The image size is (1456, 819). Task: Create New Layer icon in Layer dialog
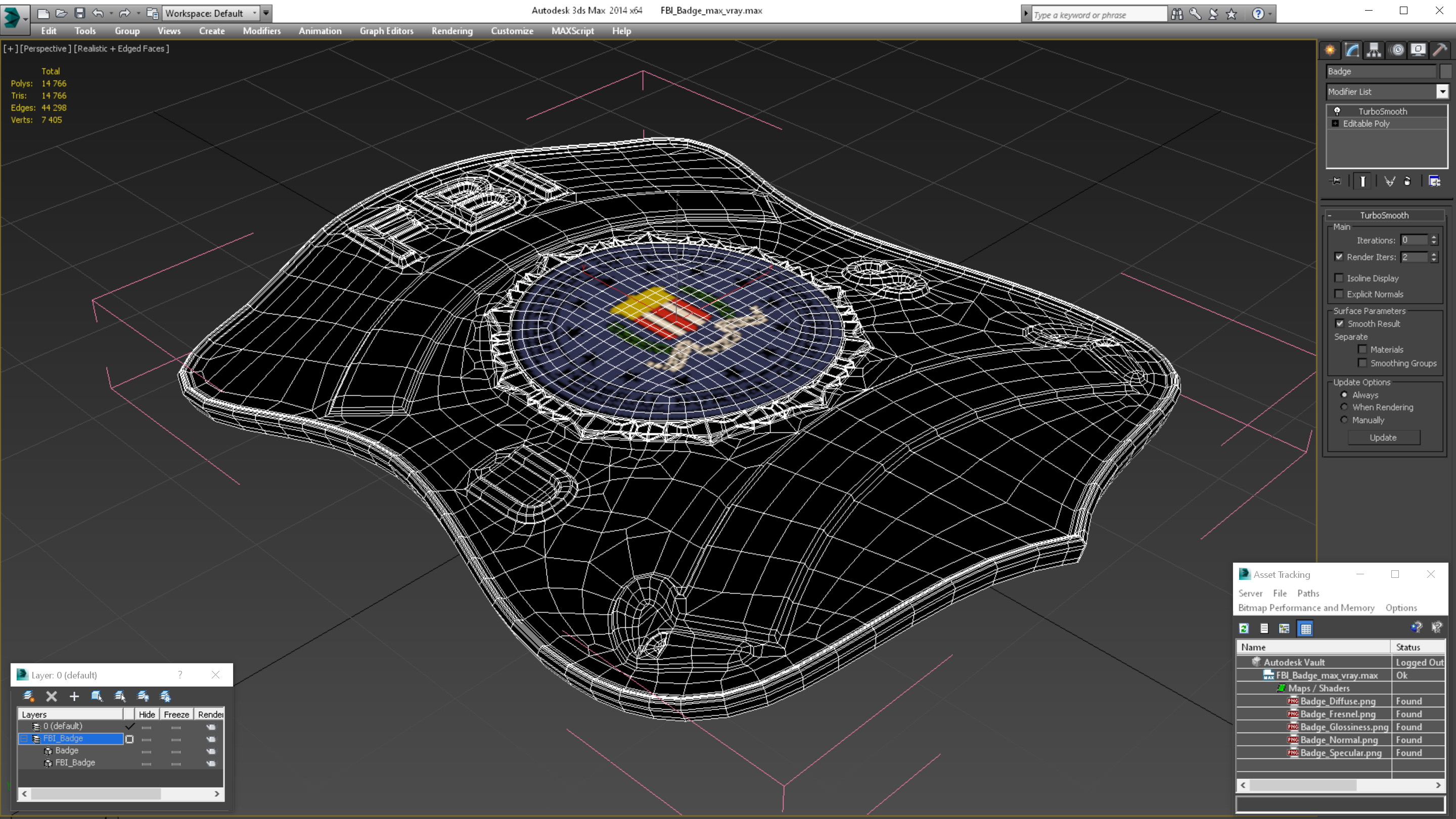tap(28, 696)
